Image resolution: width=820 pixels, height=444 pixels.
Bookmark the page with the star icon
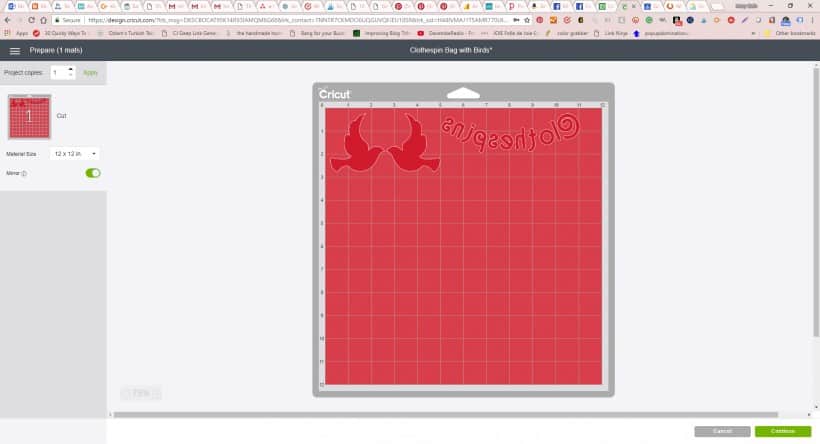click(527, 20)
